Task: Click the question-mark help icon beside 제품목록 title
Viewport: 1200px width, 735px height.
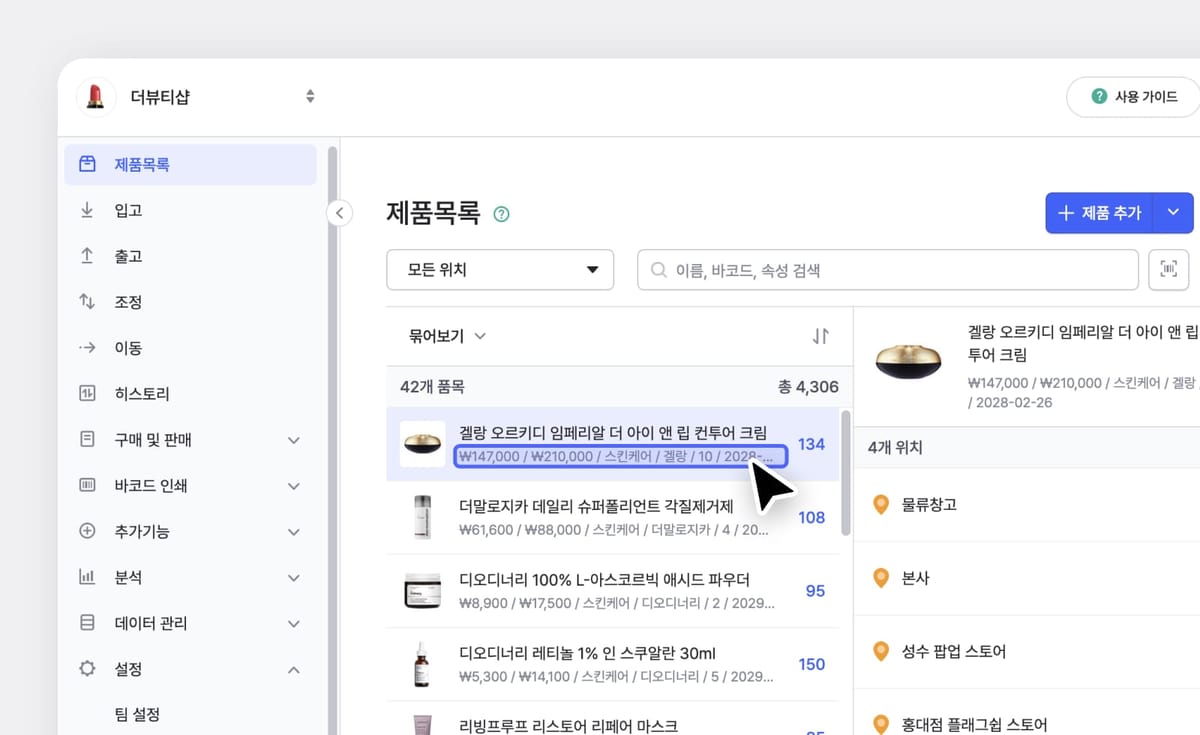Action: [500, 213]
